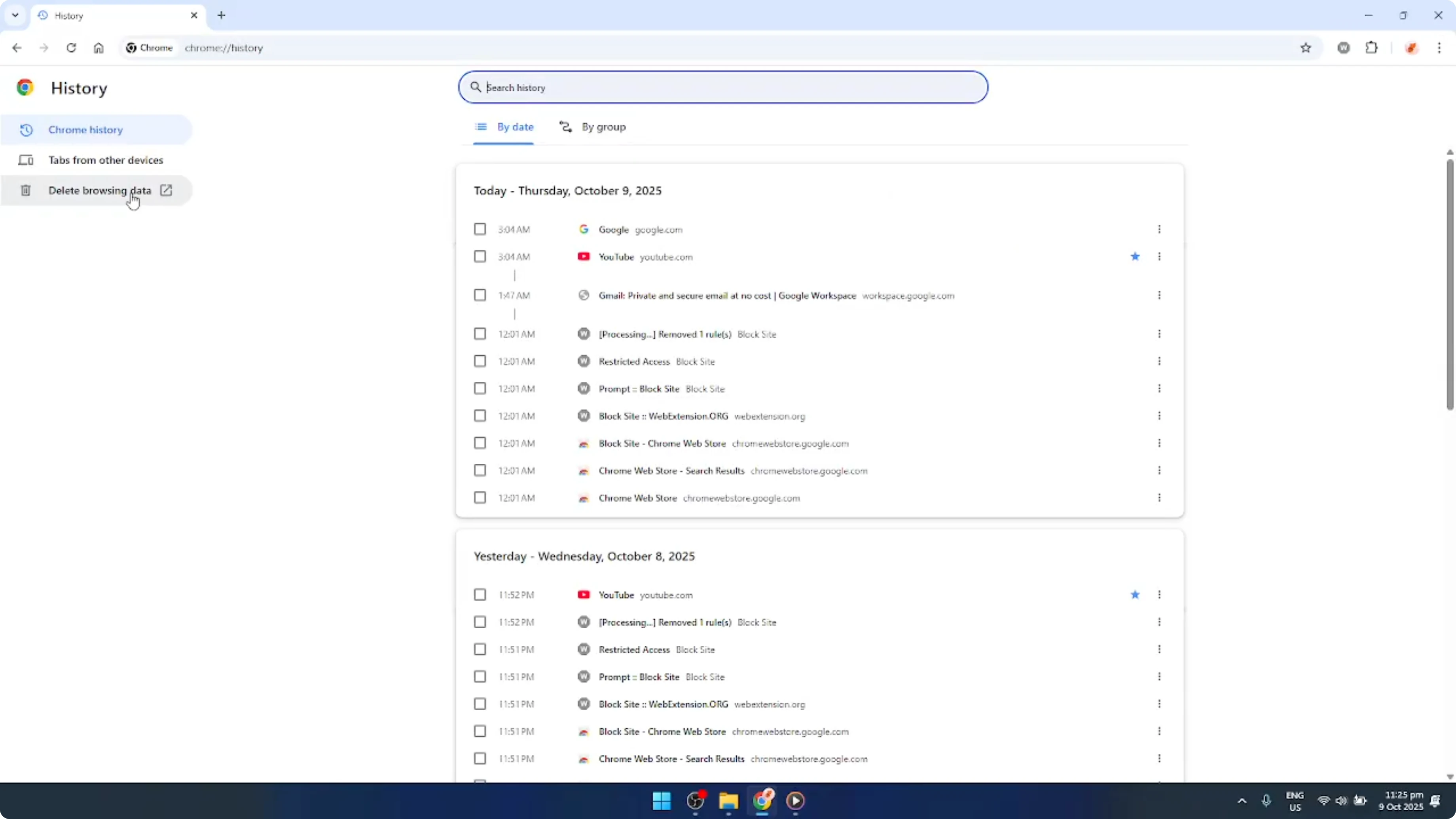Click bookmark star on 11:52 PM YouTube entry
This screenshot has width=1456, height=819.
pos(1135,595)
